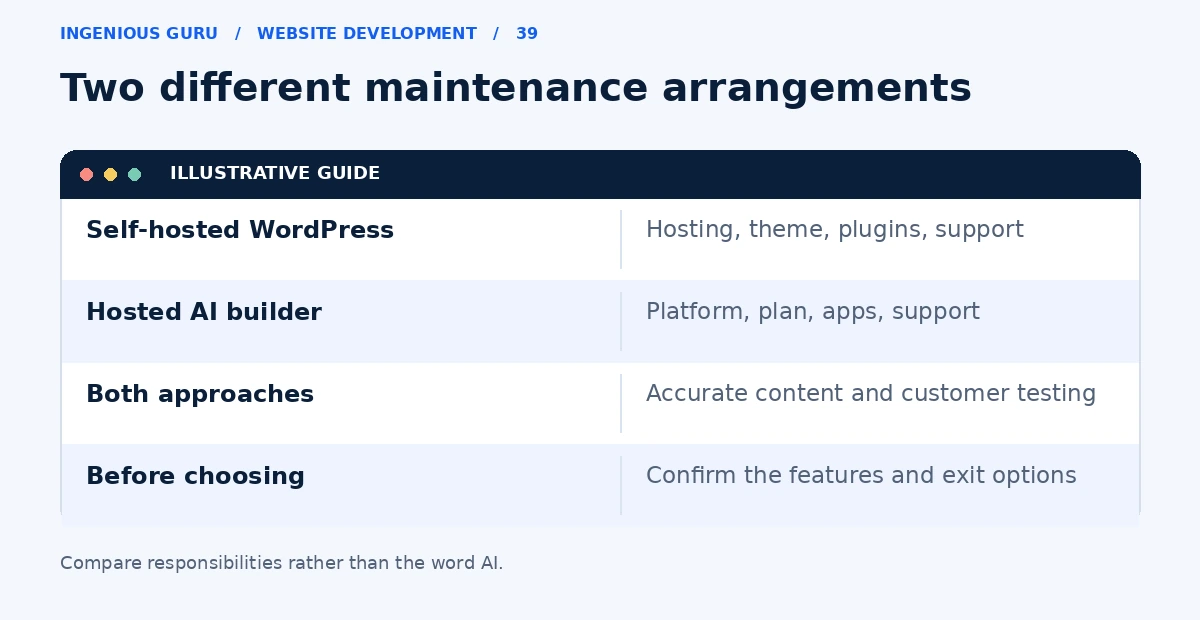
Task: Select the ILLUSTRATIVE GUIDE header label
Action: (x=275, y=173)
